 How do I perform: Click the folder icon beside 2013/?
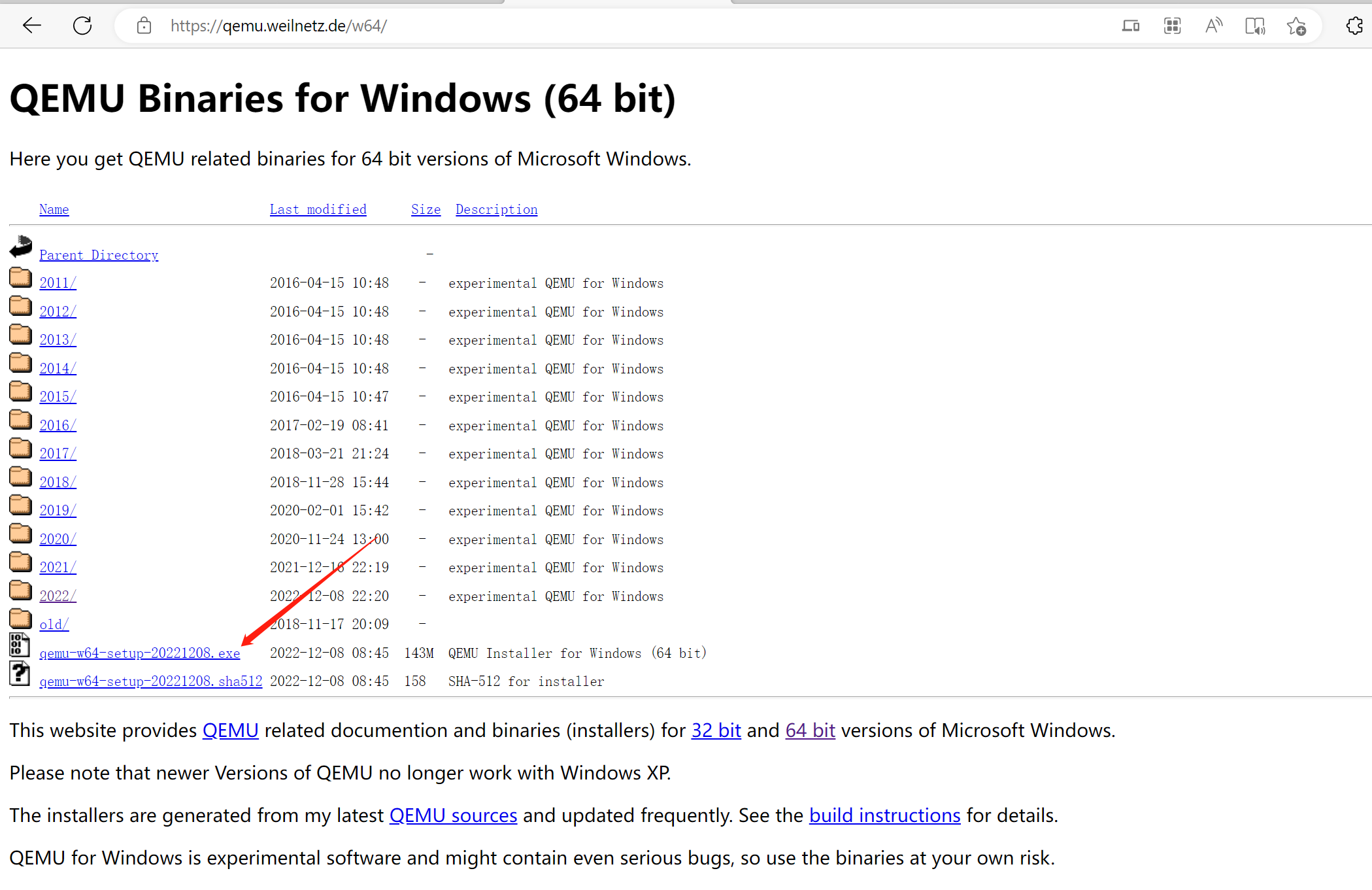click(20, 334)
